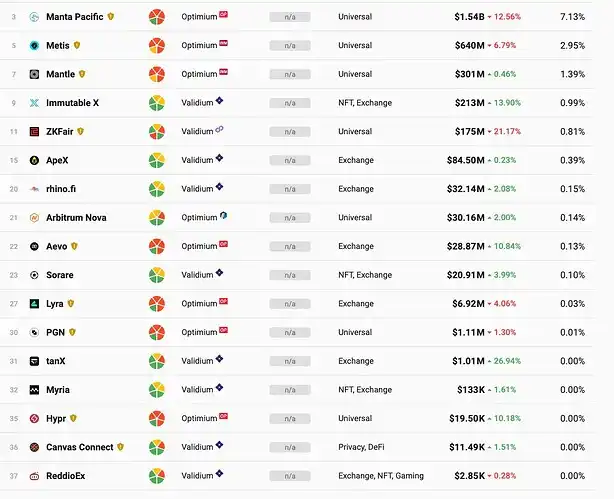Click the ZKFair warning shield icon

point(80,132)
